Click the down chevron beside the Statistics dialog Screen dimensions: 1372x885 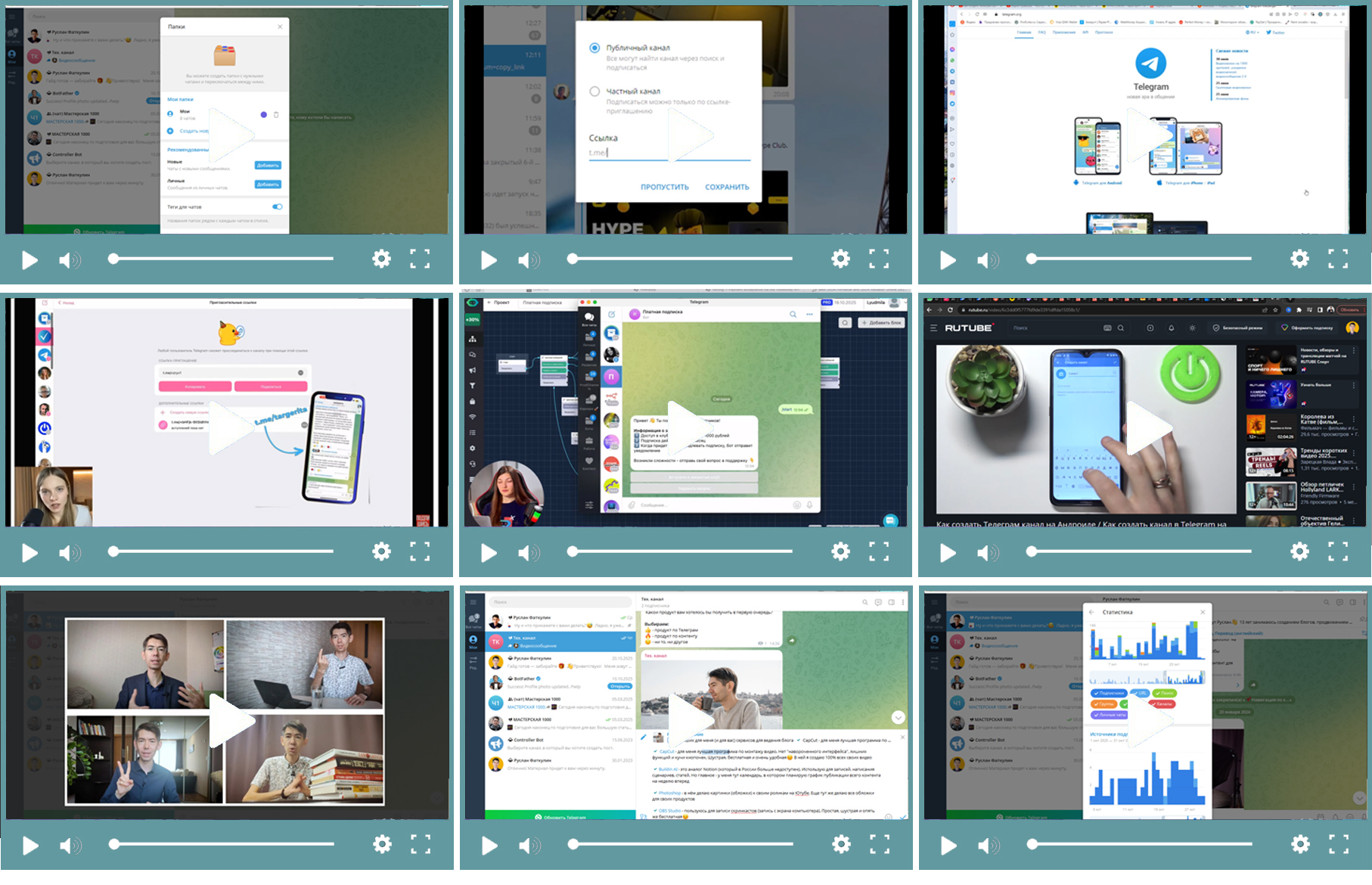1358,798
